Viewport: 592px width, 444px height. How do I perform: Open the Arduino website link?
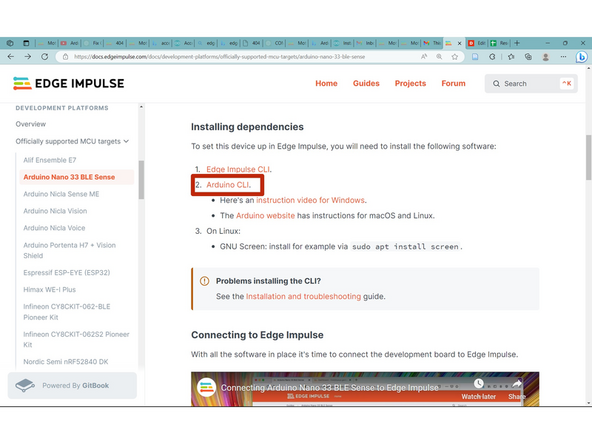265,216
